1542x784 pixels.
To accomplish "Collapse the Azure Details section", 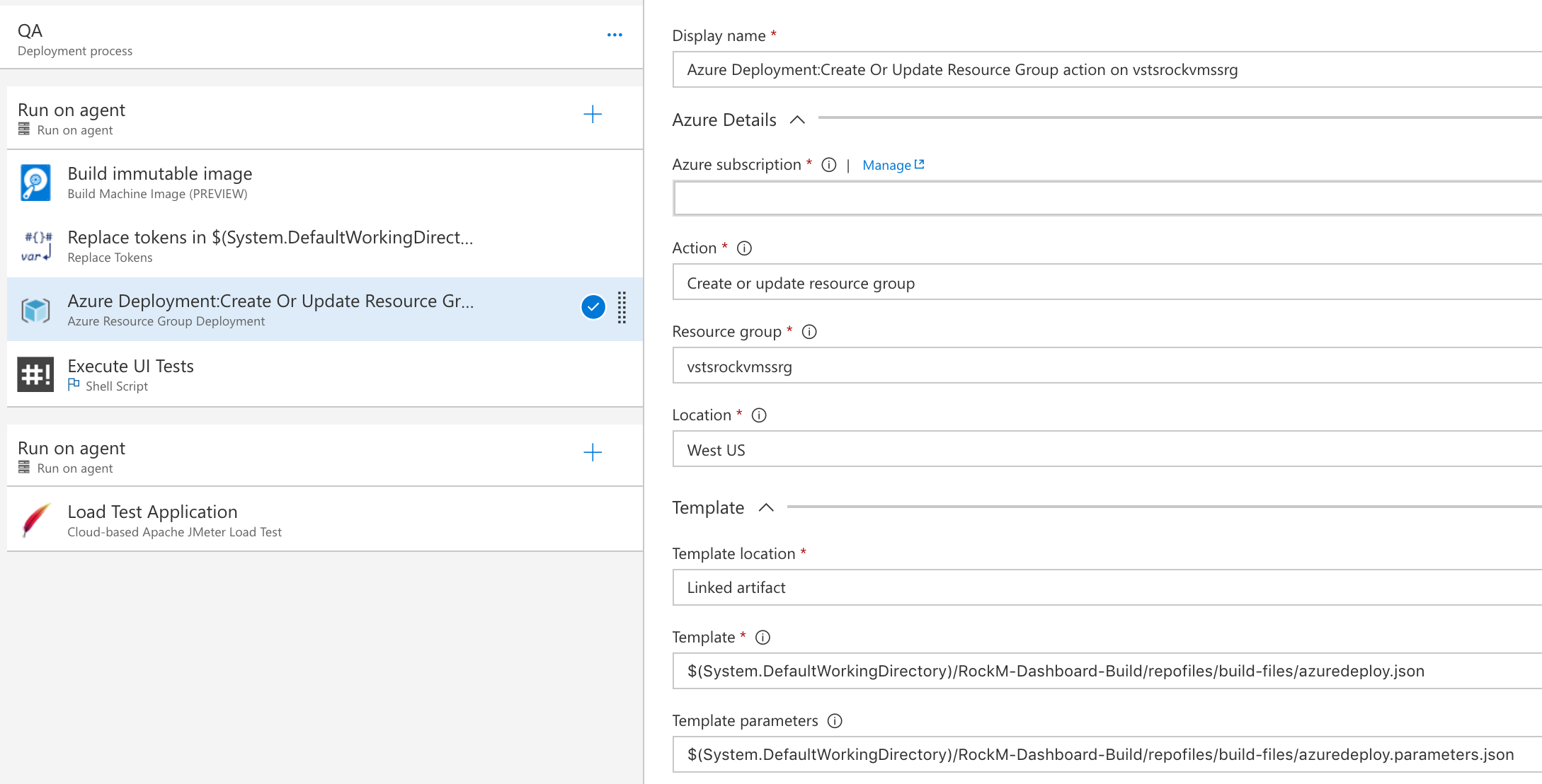I will tap(797, 120).
